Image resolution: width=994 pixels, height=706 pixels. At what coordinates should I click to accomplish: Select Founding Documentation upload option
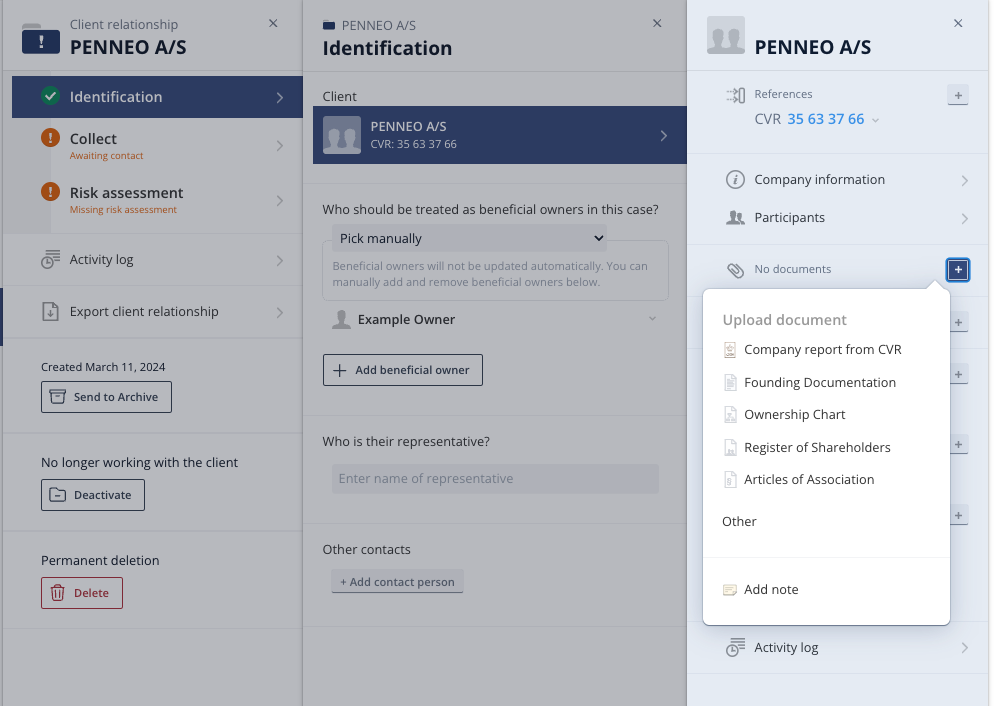819,383
